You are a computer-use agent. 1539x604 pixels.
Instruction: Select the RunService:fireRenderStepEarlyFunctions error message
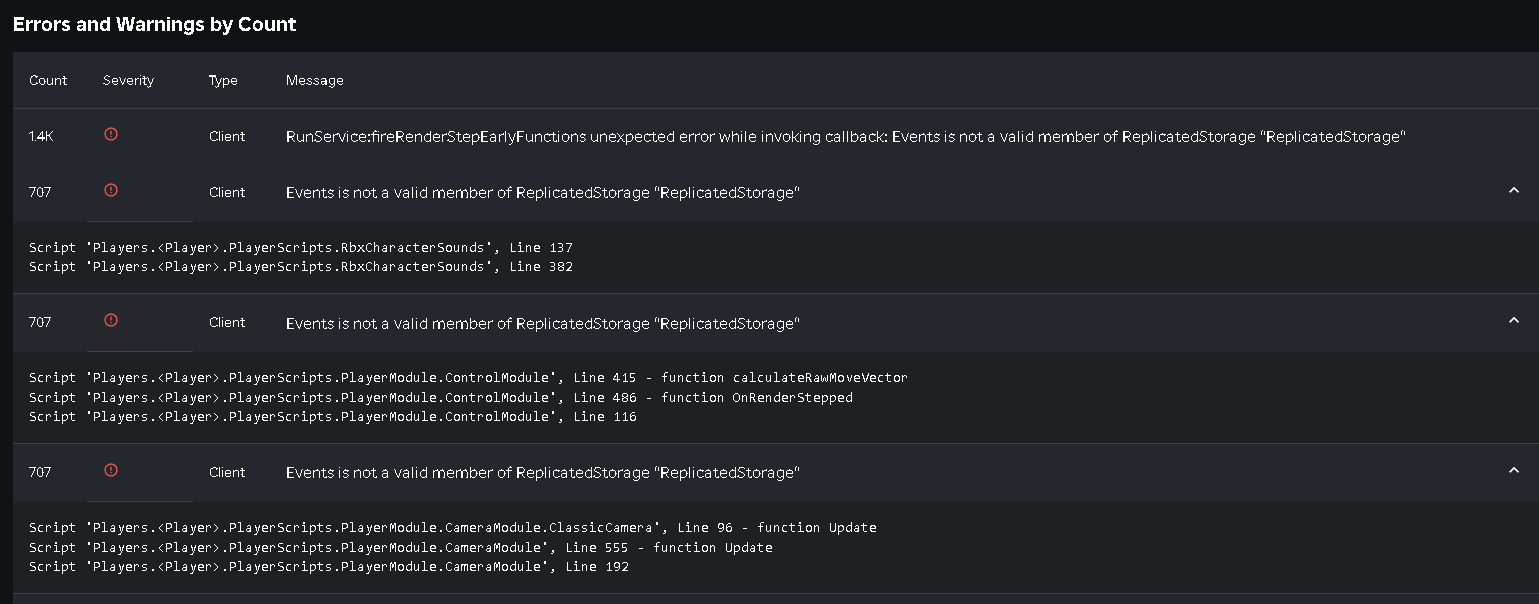point(846,136)
